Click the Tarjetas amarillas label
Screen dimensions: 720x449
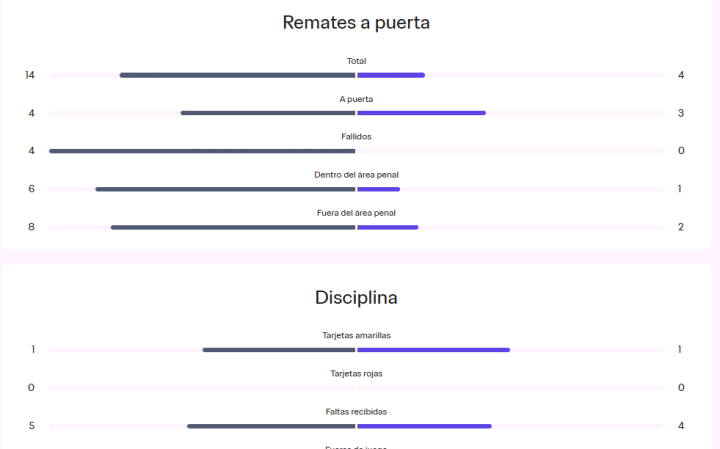pos(356,336)
